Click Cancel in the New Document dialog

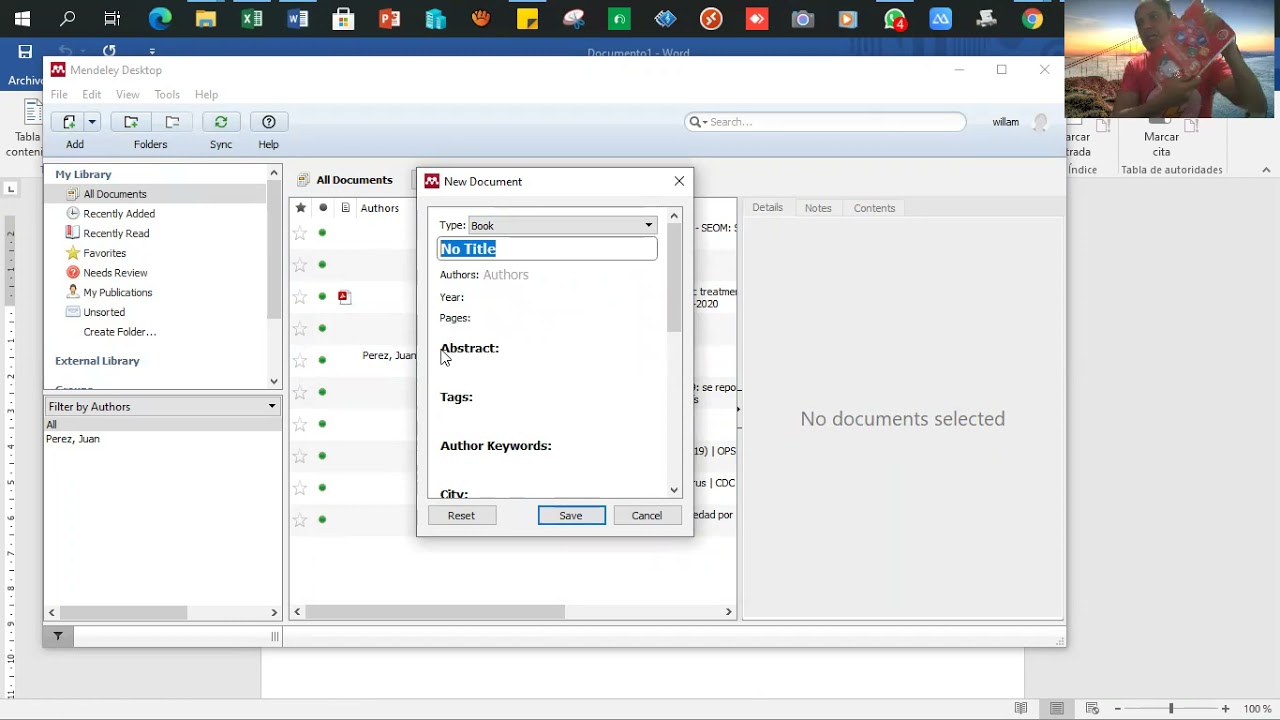[647, 516]
